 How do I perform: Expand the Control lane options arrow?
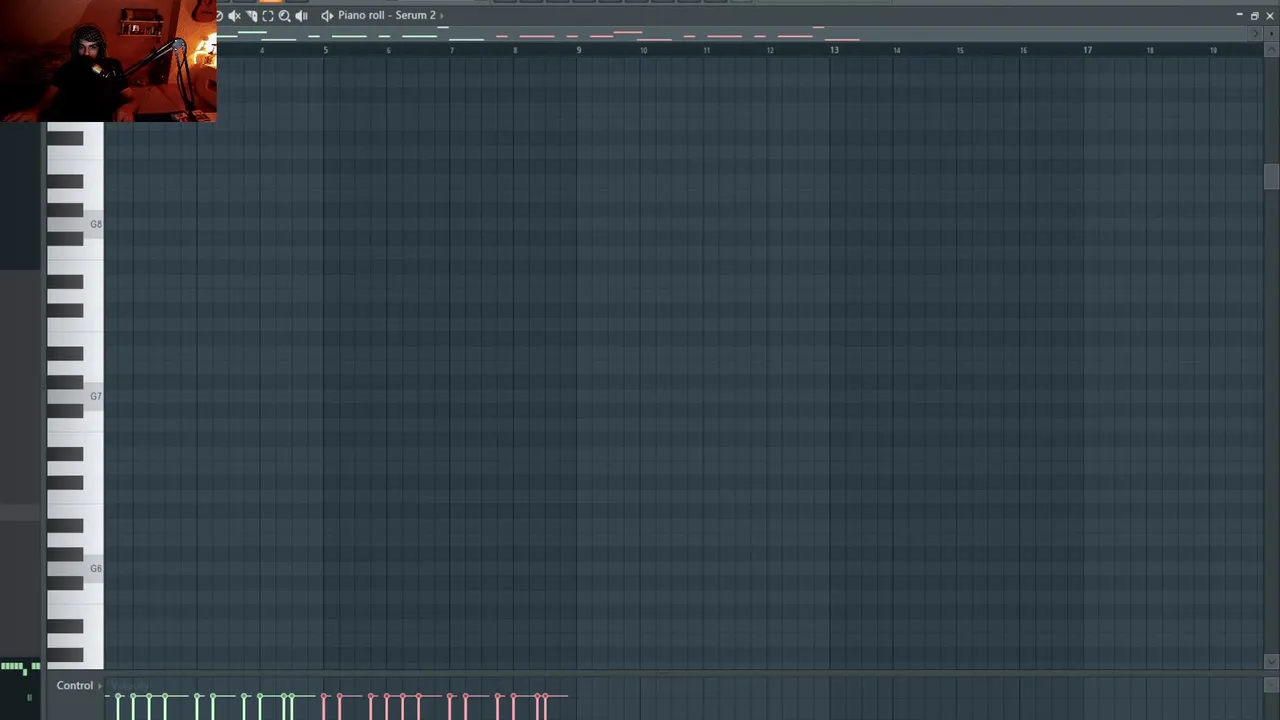tap(100, 686)
